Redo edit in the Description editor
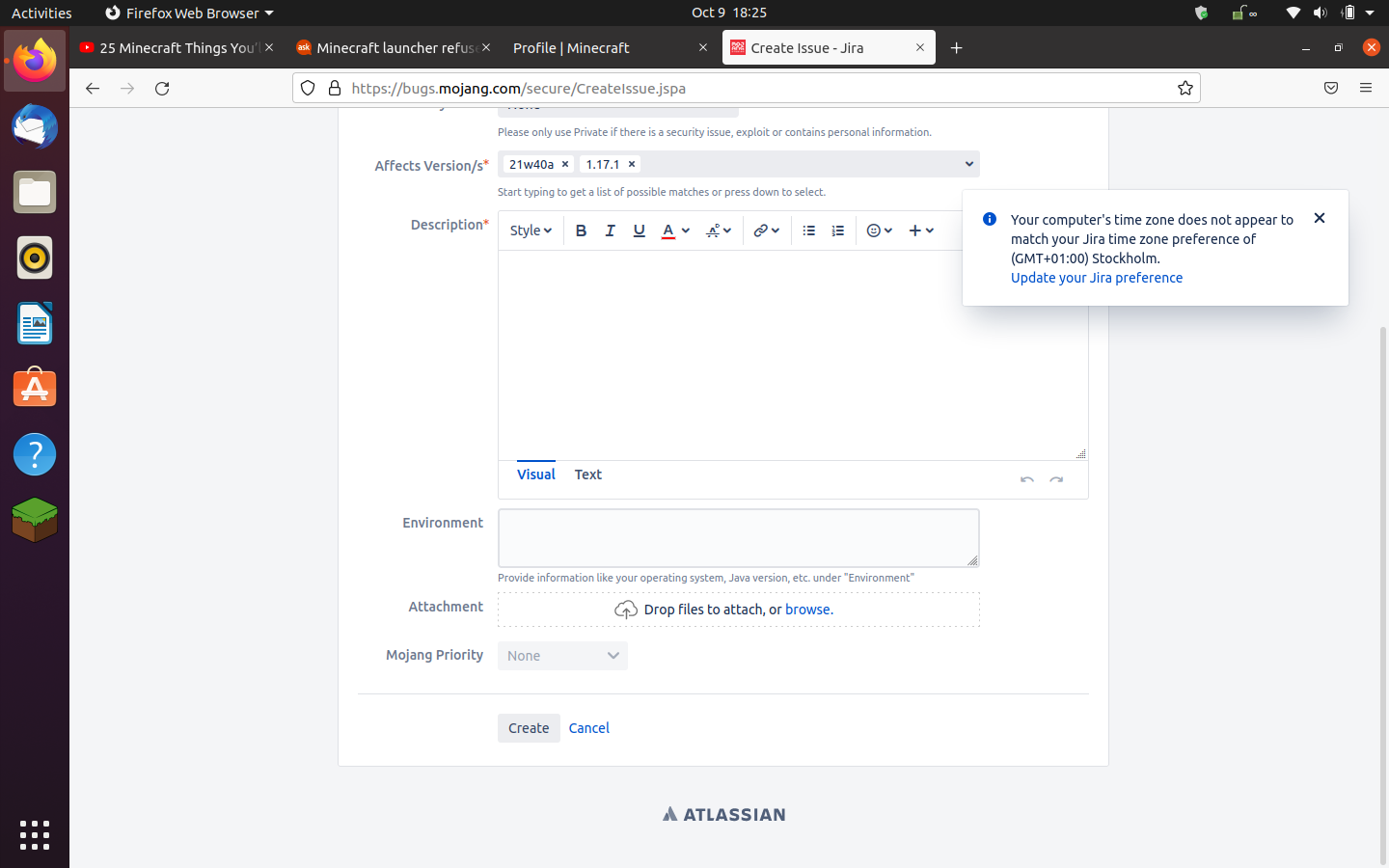Screen dimensions: 1389x868 coord(1056,479)
